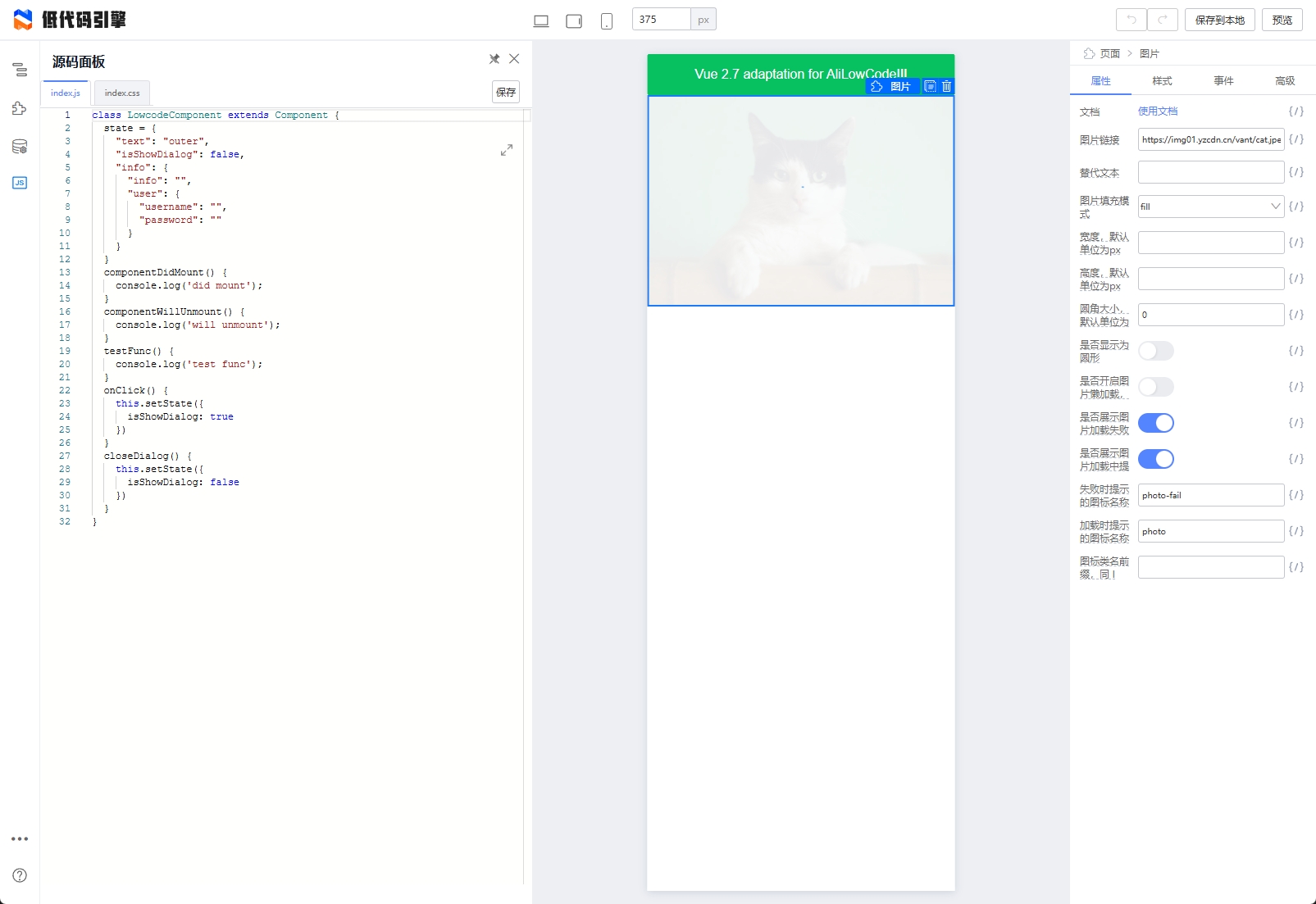Bind variable for 是否显示为圆形 property
Screen dimensions: 1316x904
point(1296,351)
